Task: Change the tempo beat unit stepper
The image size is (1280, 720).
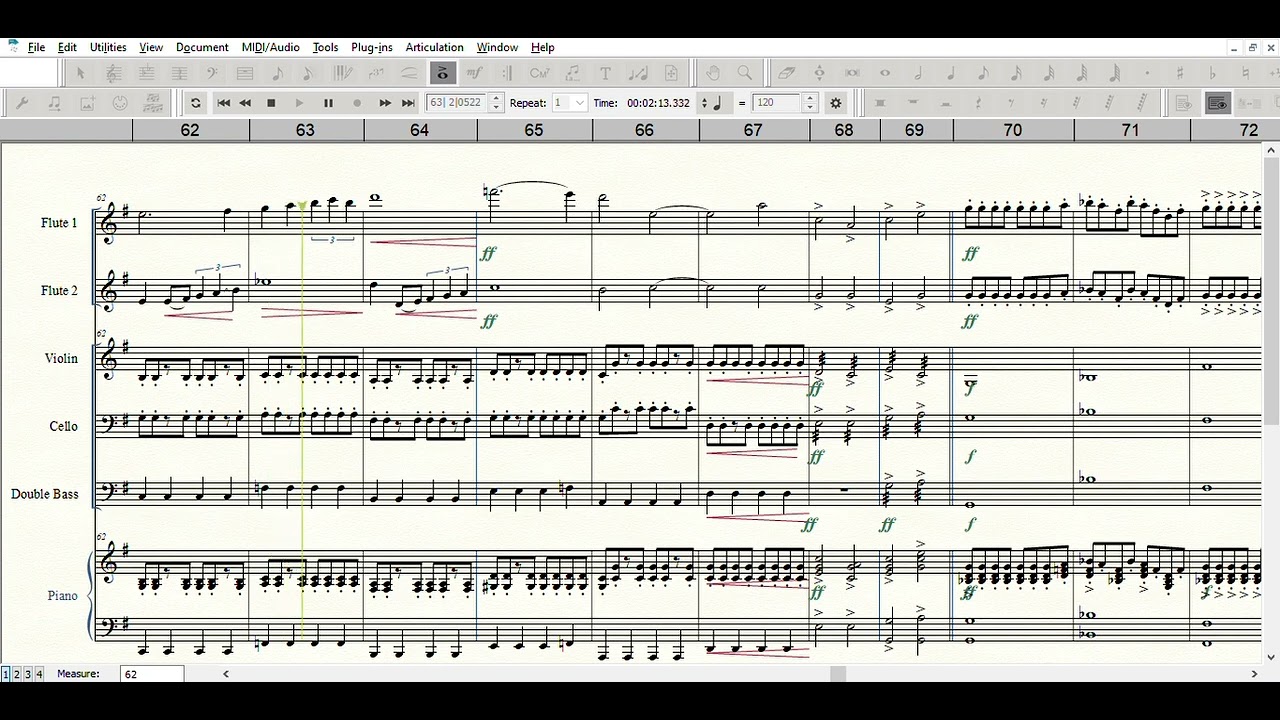Action: (x=704, y=103)
